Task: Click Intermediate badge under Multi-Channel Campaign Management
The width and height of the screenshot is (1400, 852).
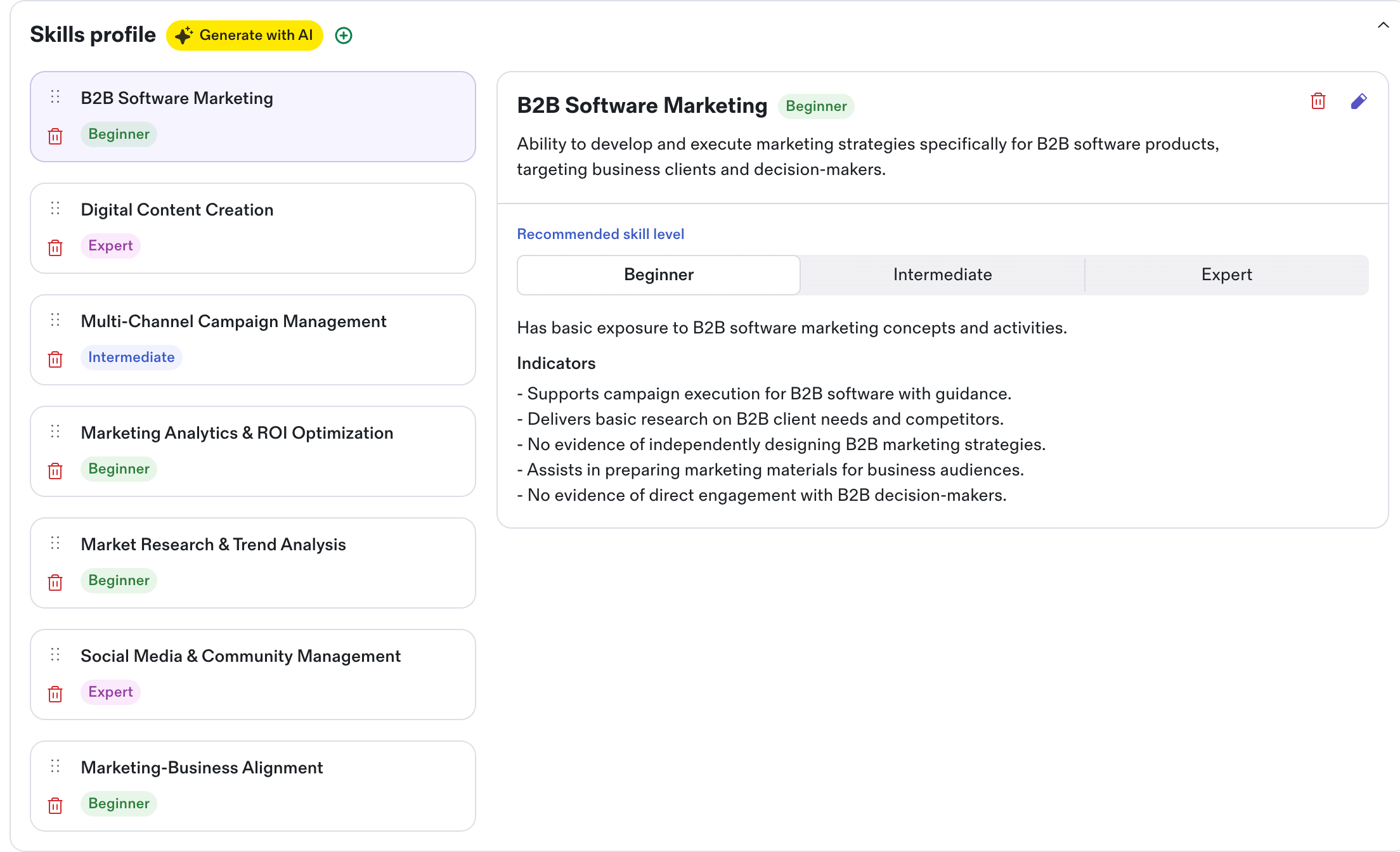Action: 131,358
